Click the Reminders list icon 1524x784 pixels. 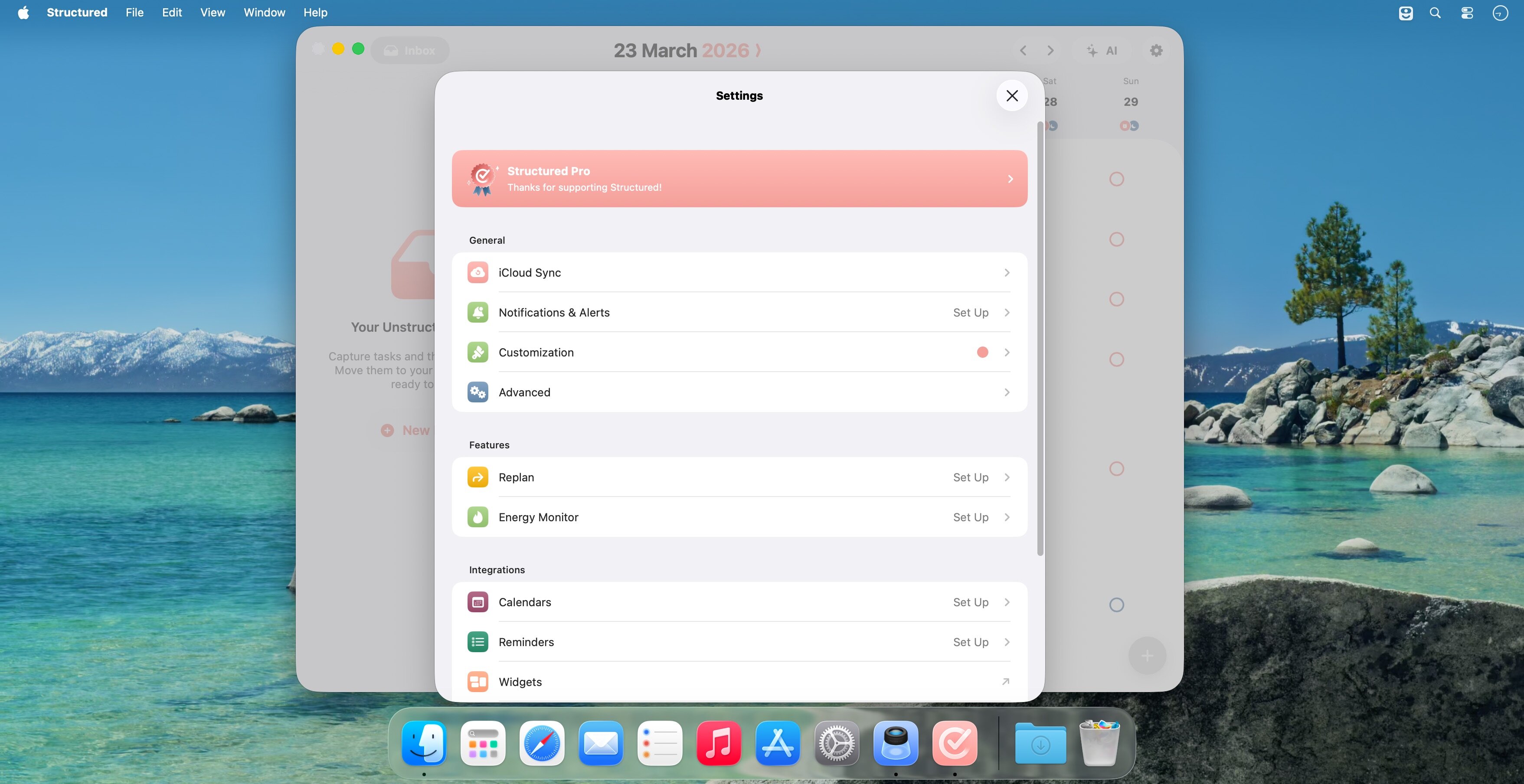477,642
